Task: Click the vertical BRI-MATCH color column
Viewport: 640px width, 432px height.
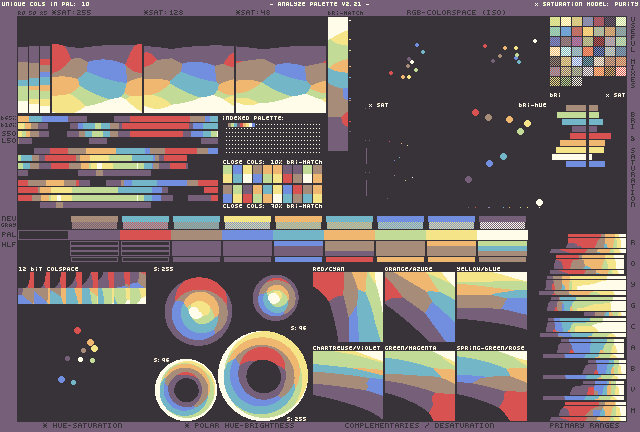Action: 338,84
